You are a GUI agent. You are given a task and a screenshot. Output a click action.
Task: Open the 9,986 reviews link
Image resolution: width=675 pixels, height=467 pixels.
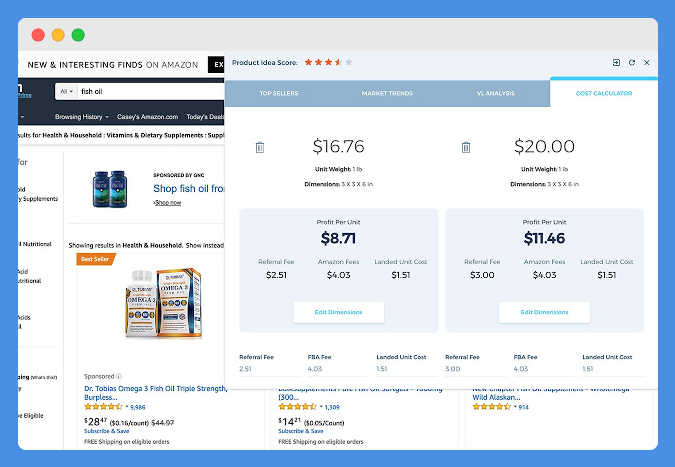(138, 407)
